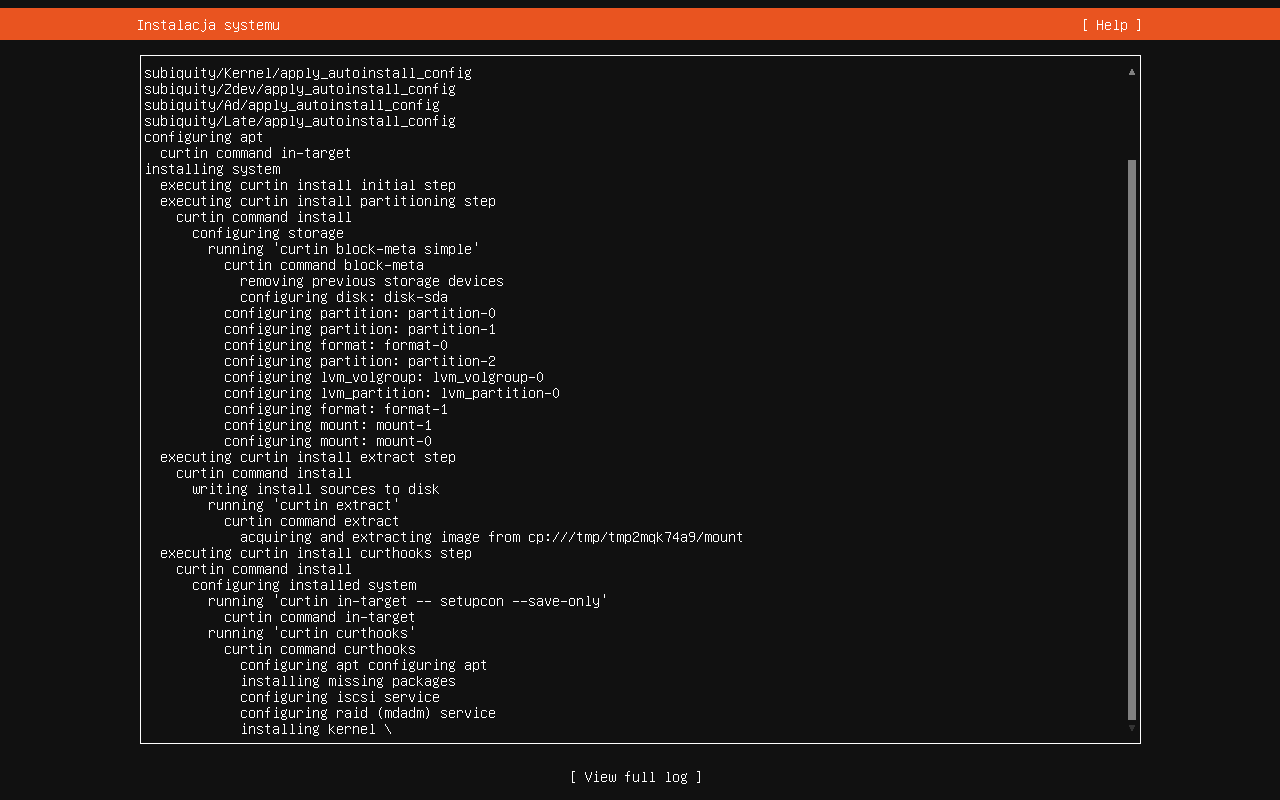Screen dimensions: 1280x800
Task: Click the View full log button
Action: pos(636,777)
